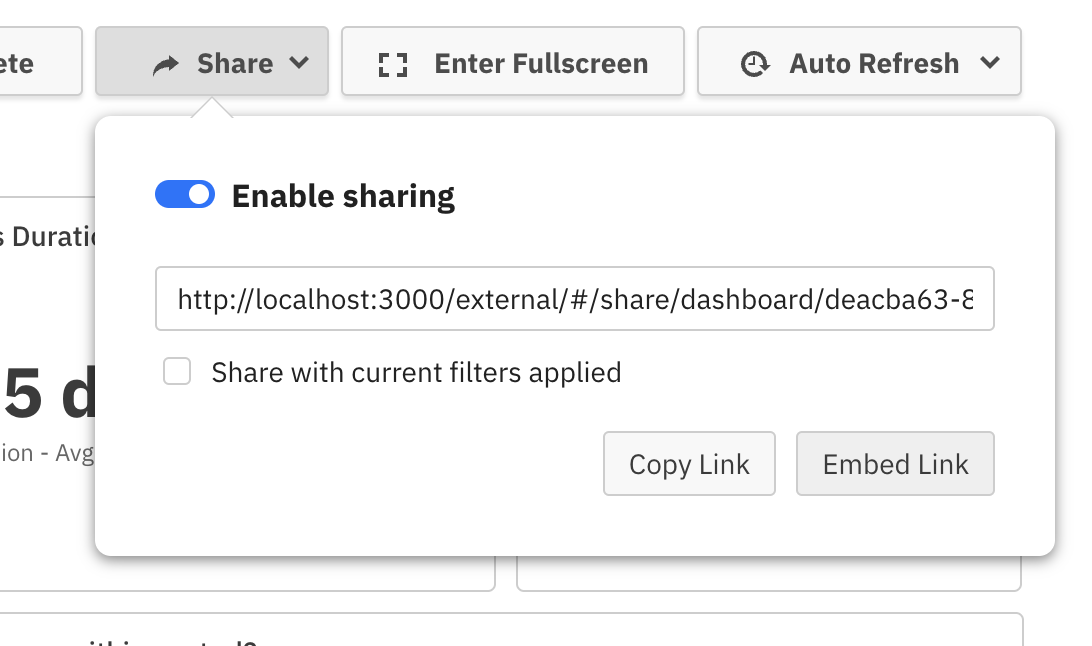Click the Embed Link button
Image resolution: width=1092 pixels, height=646 pixels.
click(895, 464)
